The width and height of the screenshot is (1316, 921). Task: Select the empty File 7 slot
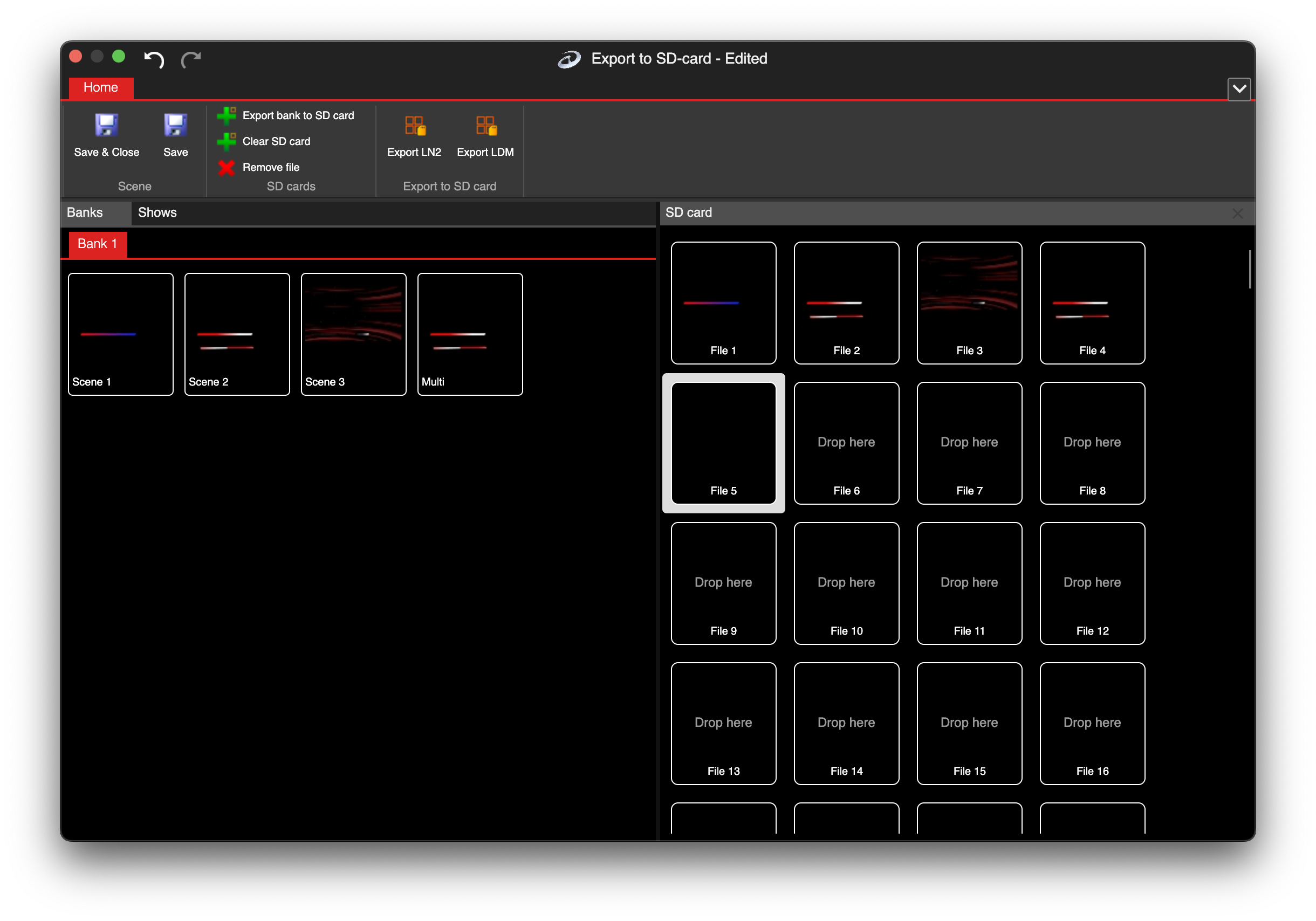click(x=969, y=443)
